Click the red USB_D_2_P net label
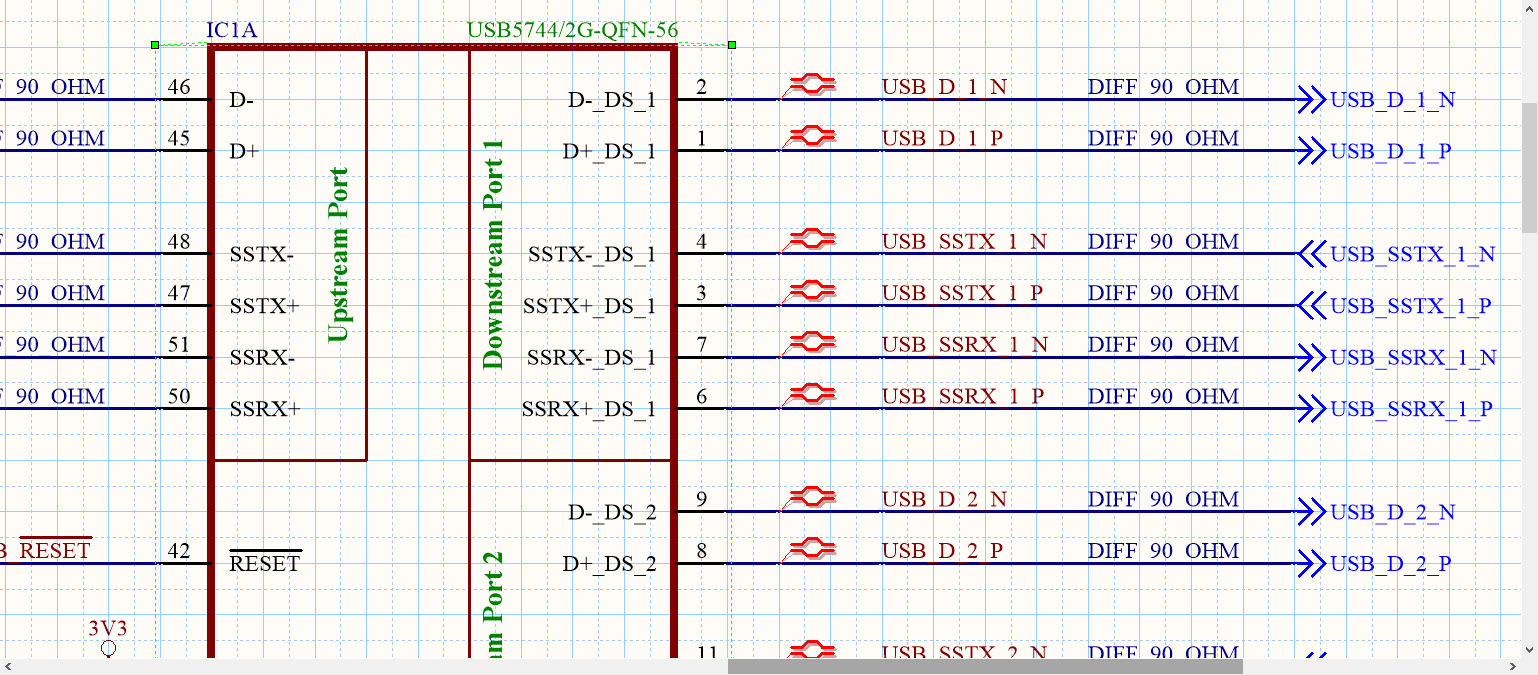1538x675 pixels. [x=942, y=550]
